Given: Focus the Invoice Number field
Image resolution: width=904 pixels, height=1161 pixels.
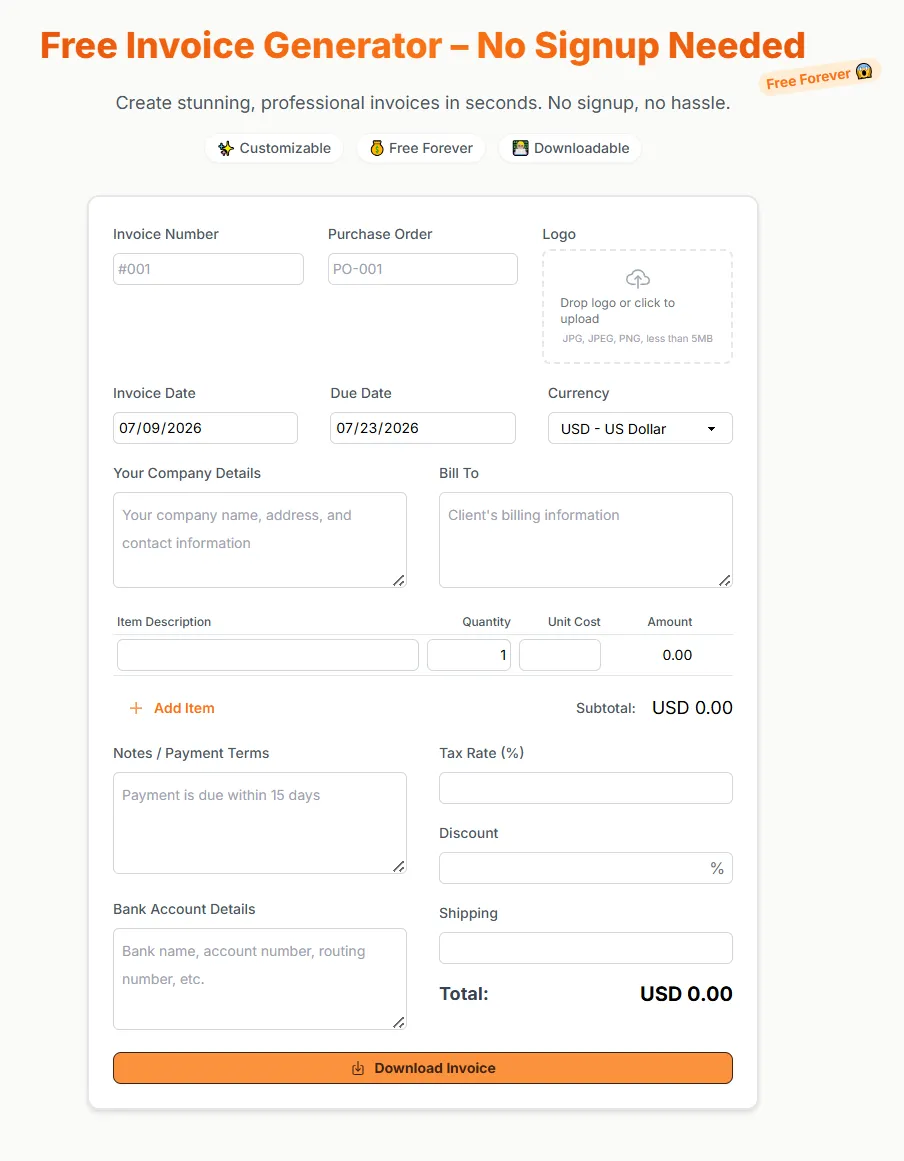Looking at the screenshot, I should click(208, 269).
